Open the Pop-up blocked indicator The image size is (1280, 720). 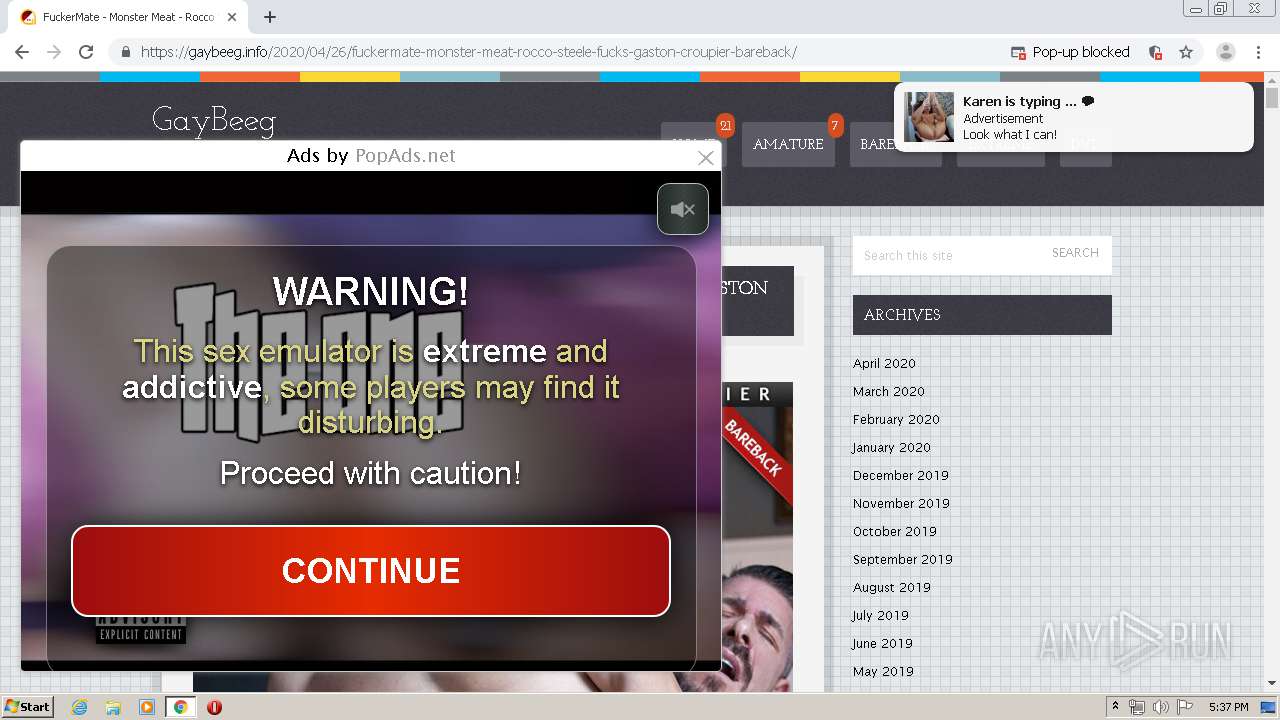[1070, 52]
